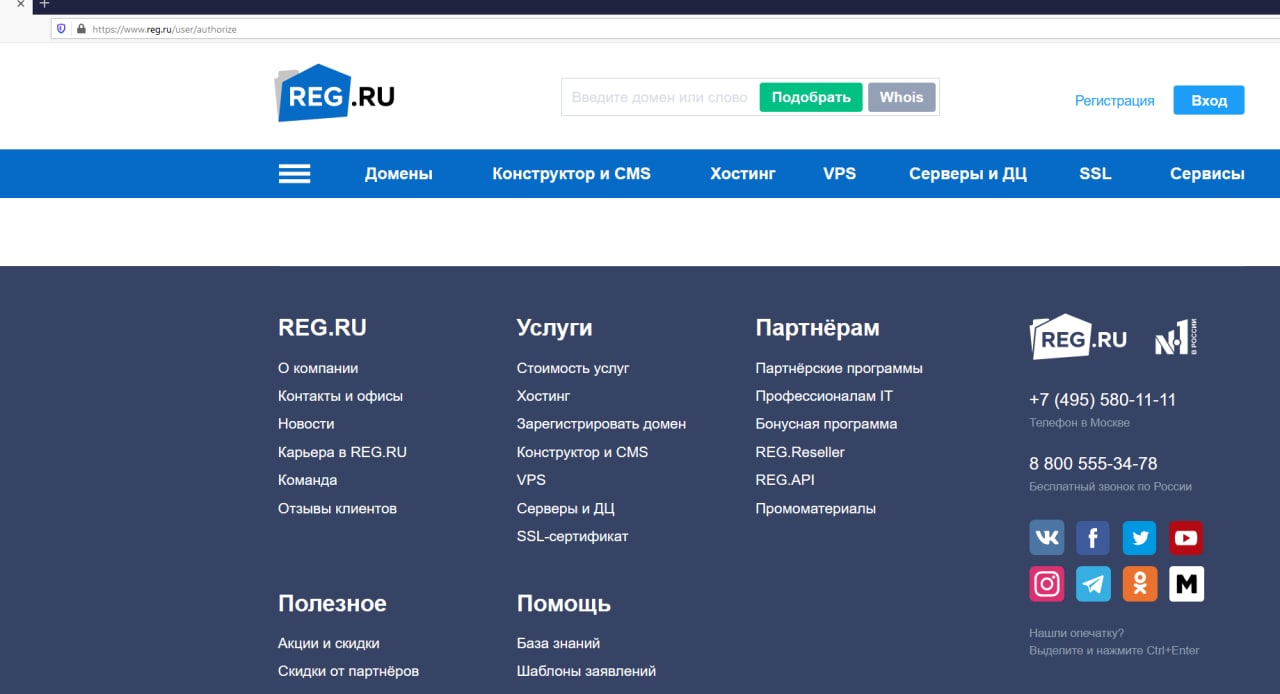Open footer link О компании

(x=318, y=368)
